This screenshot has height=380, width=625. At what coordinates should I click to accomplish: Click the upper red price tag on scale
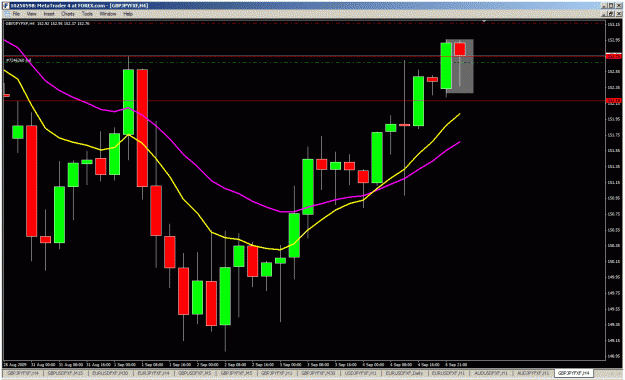click(613, 56)
